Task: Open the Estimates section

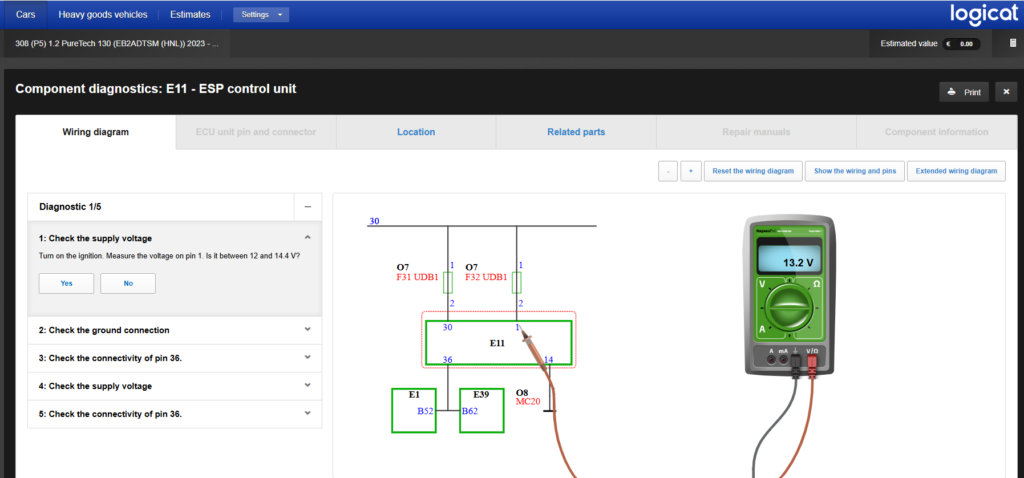Action: pyautogui.click(x=190, y=14)
